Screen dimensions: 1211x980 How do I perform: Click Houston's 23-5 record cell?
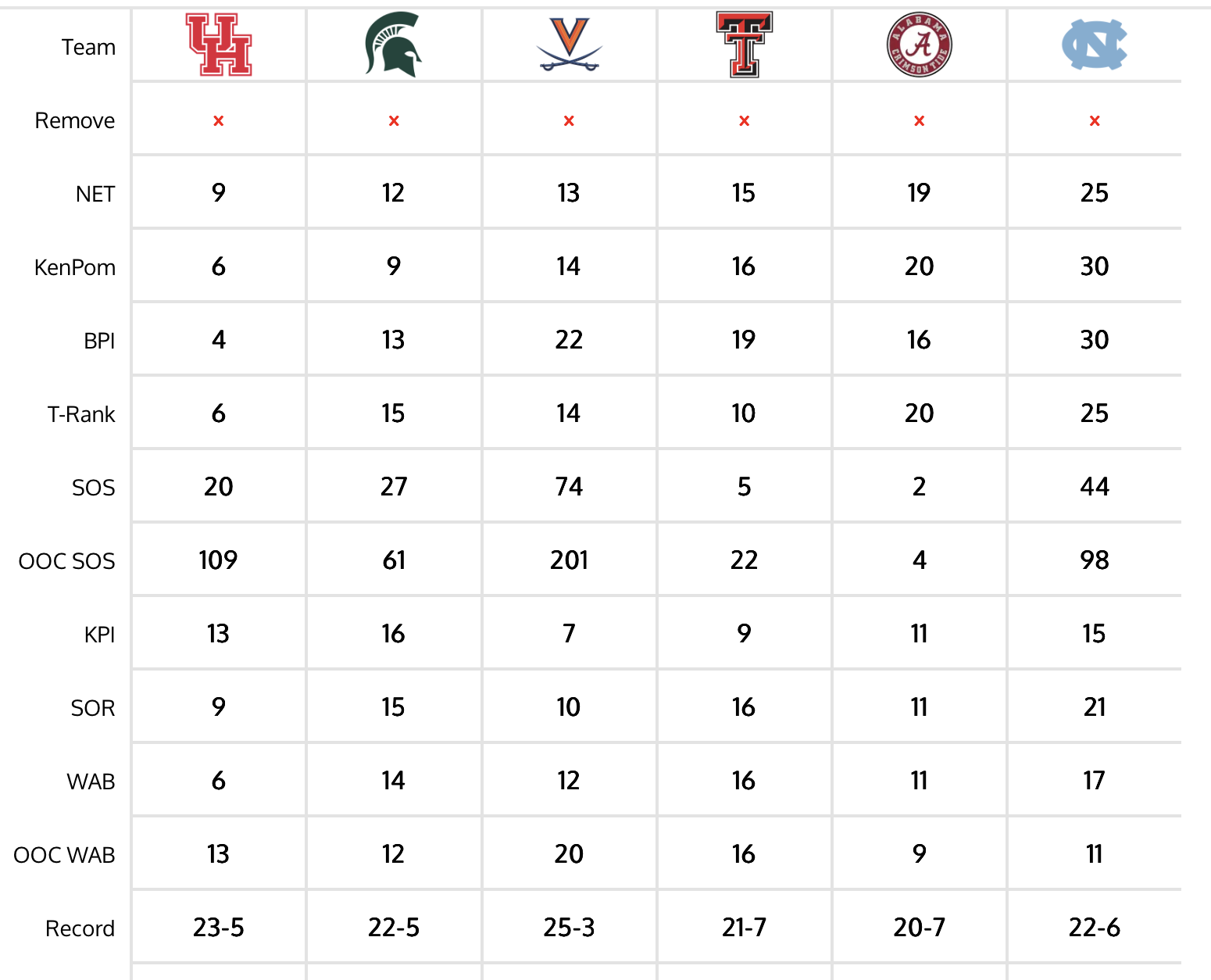[219, 928]
